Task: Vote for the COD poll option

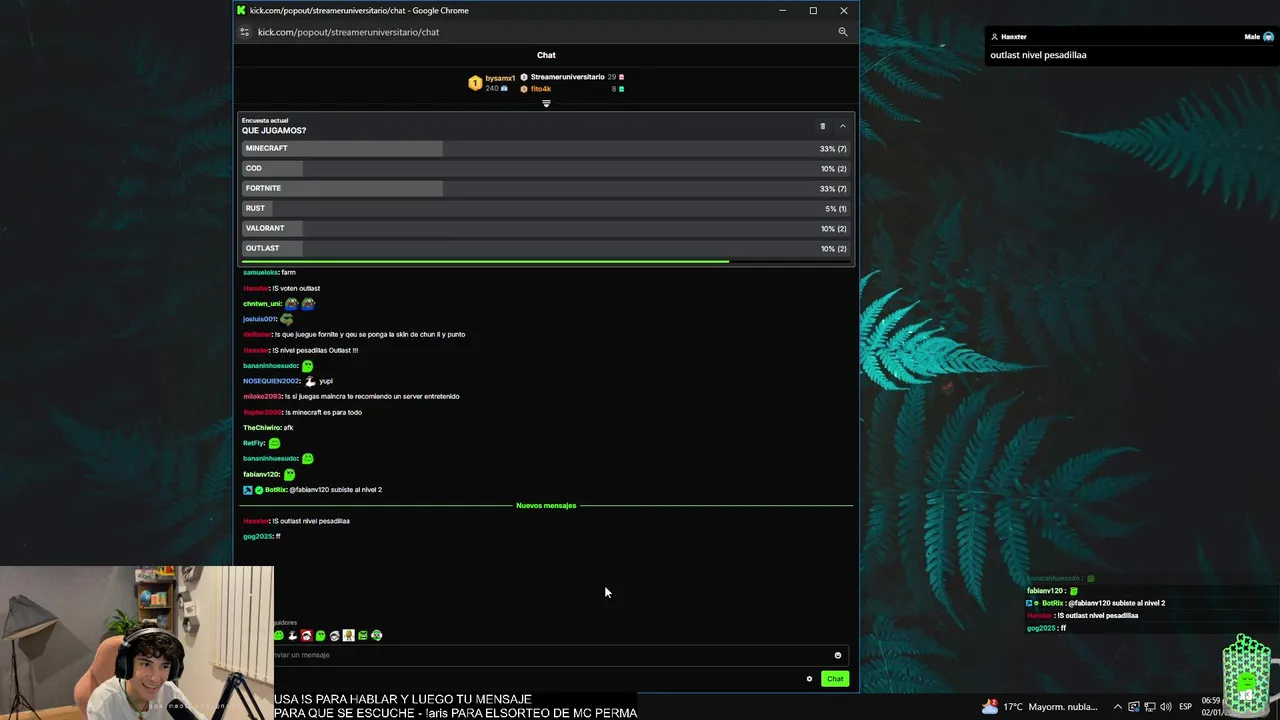Action: (x=546, y=168)
